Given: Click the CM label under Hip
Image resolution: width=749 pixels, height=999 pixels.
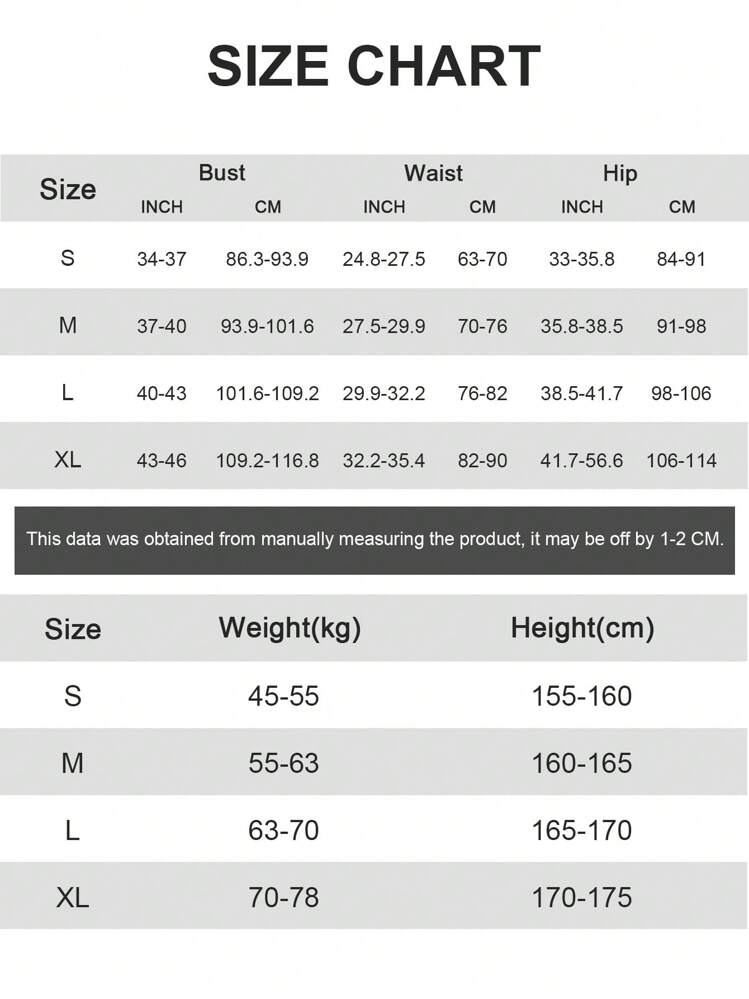Looking at the screenshot, I should tap(682, 207).
